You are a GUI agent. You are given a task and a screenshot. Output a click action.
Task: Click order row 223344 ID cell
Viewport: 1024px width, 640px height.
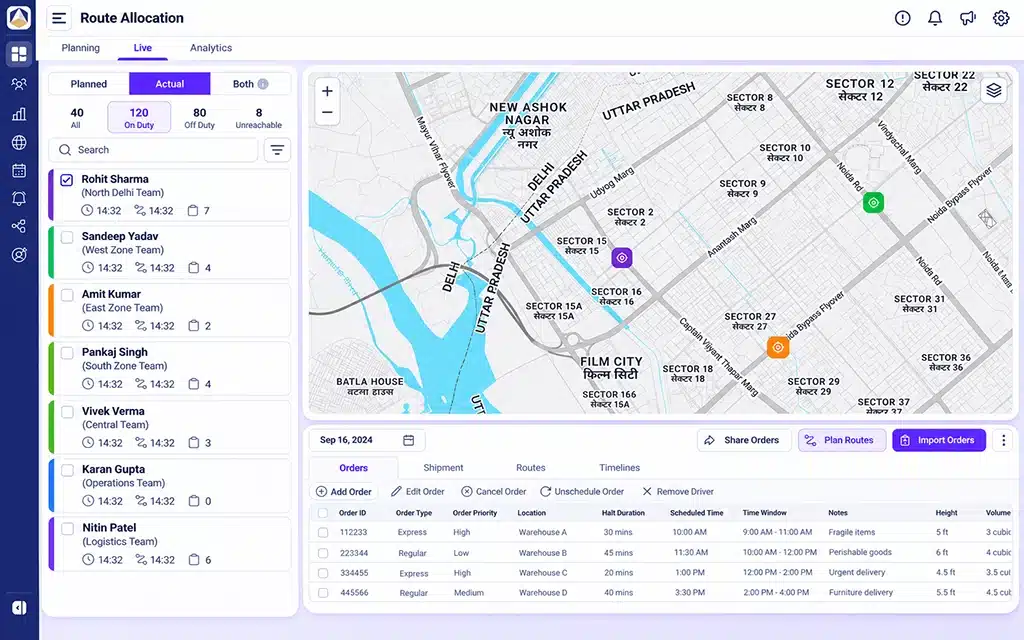pyautogui.click(x=354, y=553)
